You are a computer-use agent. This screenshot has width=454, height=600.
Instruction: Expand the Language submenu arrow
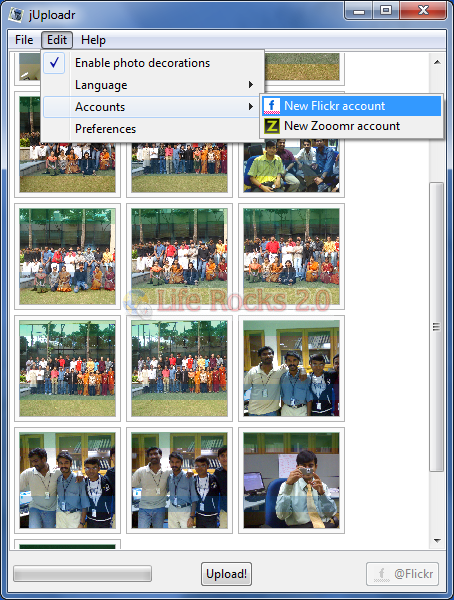(251, 85)
